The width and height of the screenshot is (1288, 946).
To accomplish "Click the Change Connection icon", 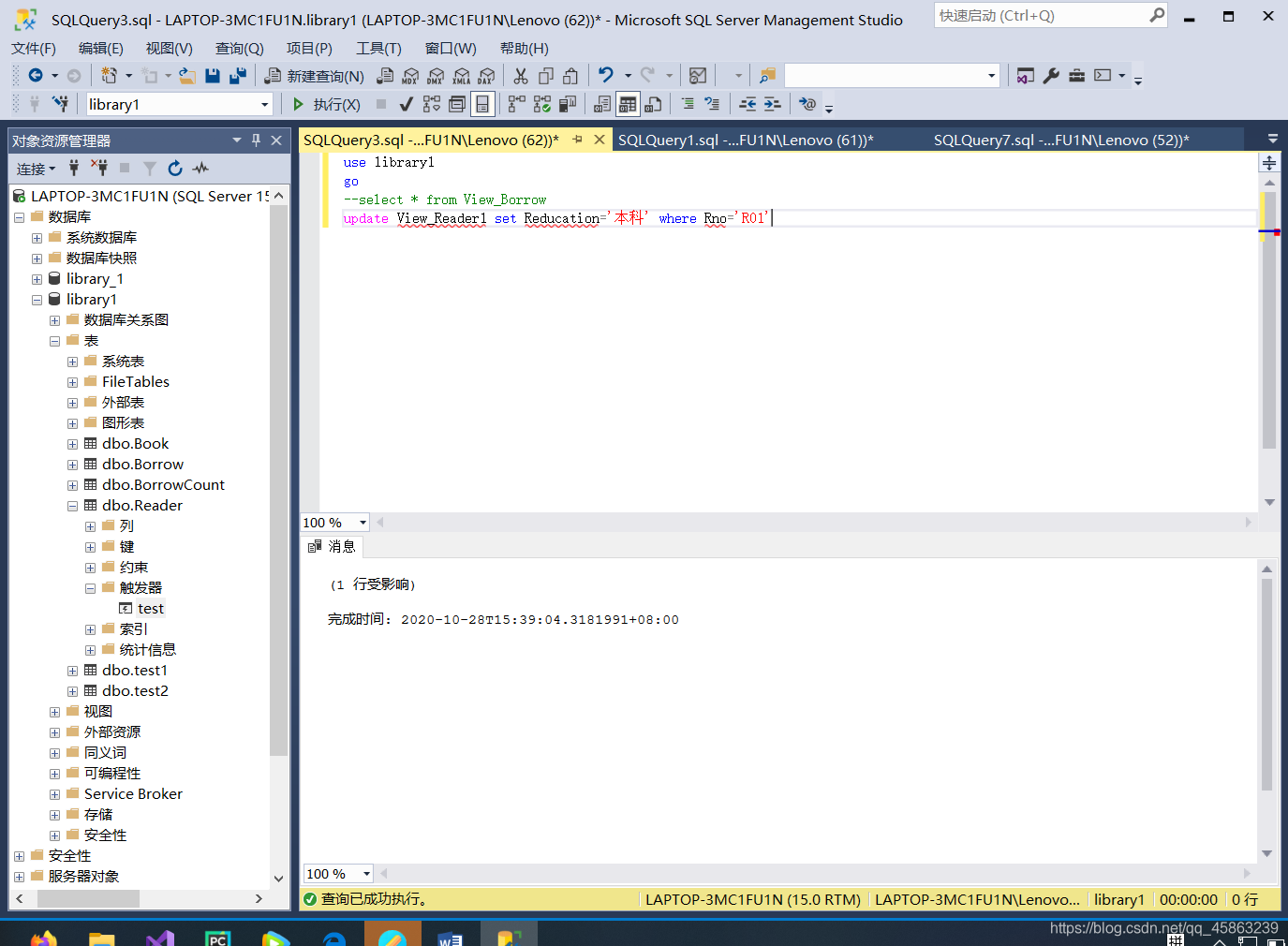I will coord(60,104).
